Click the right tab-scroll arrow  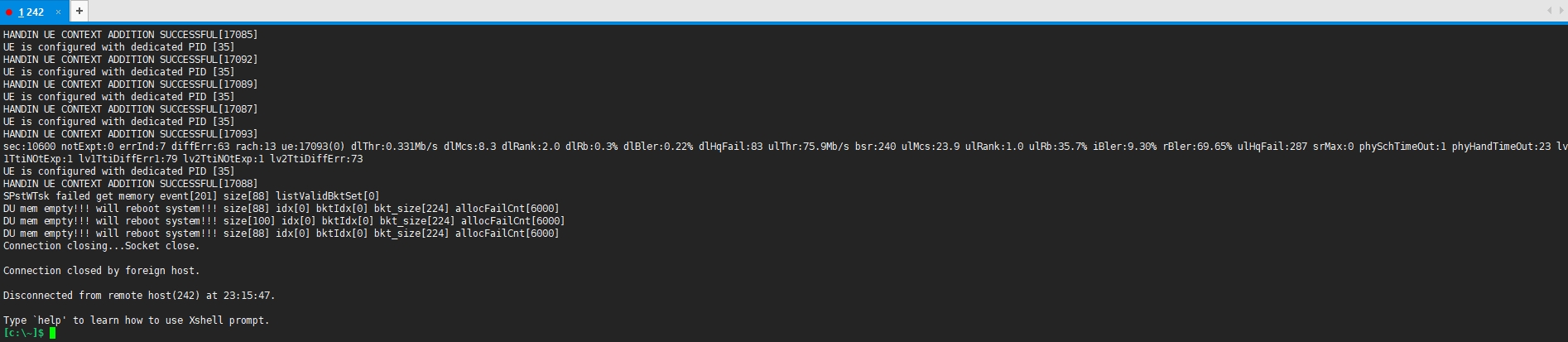click(1559, 11)
